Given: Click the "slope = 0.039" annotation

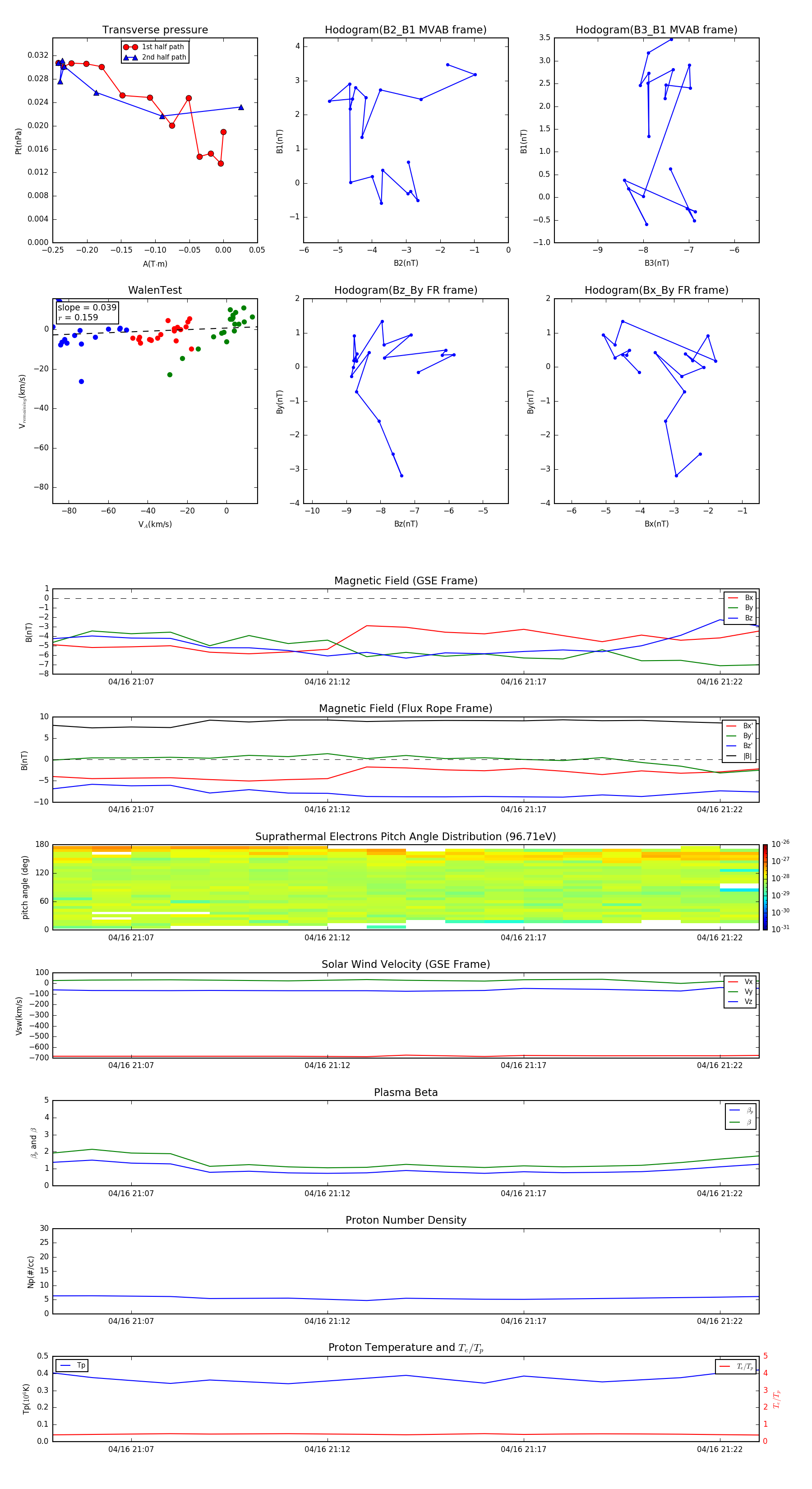Looking at the screenshot, I should click(x=87, y=308).
